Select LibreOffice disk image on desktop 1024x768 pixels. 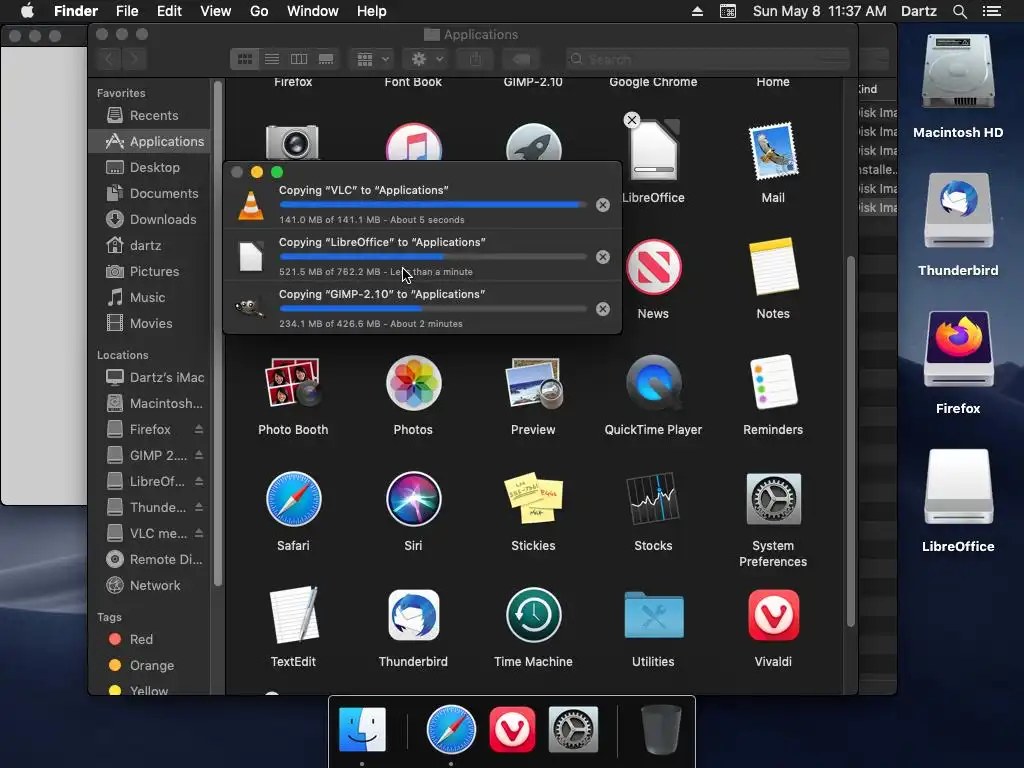pos(958,487)
